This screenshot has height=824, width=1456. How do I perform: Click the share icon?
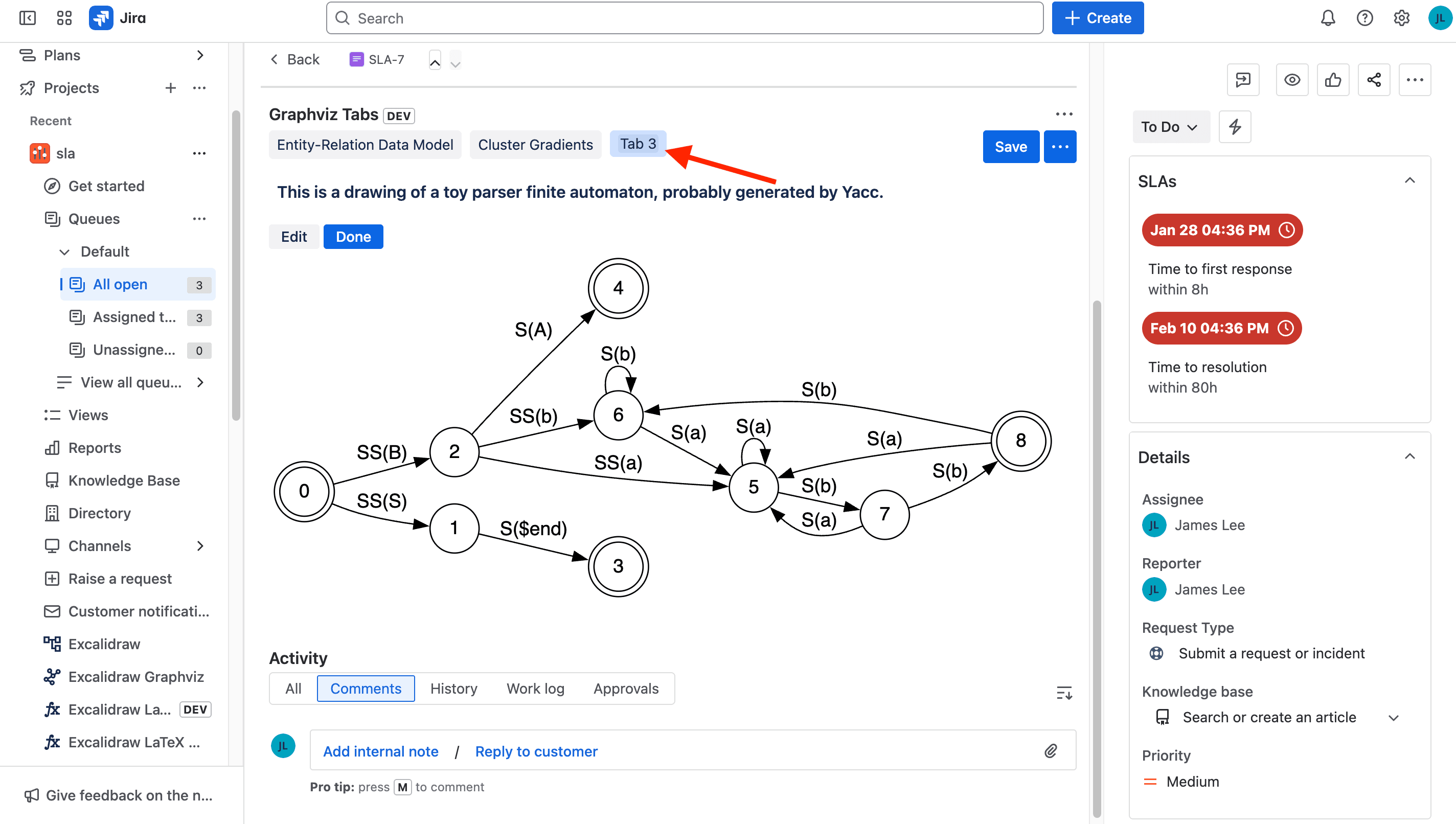pyautogui.click(x=1374, y=80)
